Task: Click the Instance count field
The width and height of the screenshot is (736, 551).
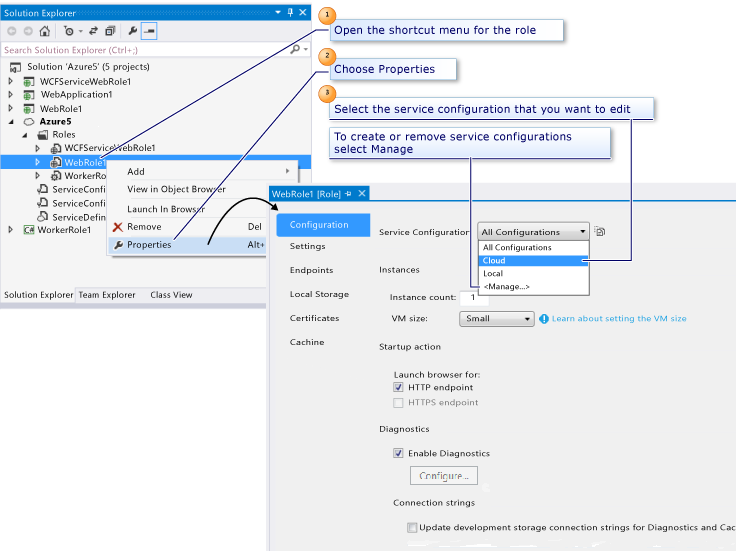Action: (x=474, y=297)
